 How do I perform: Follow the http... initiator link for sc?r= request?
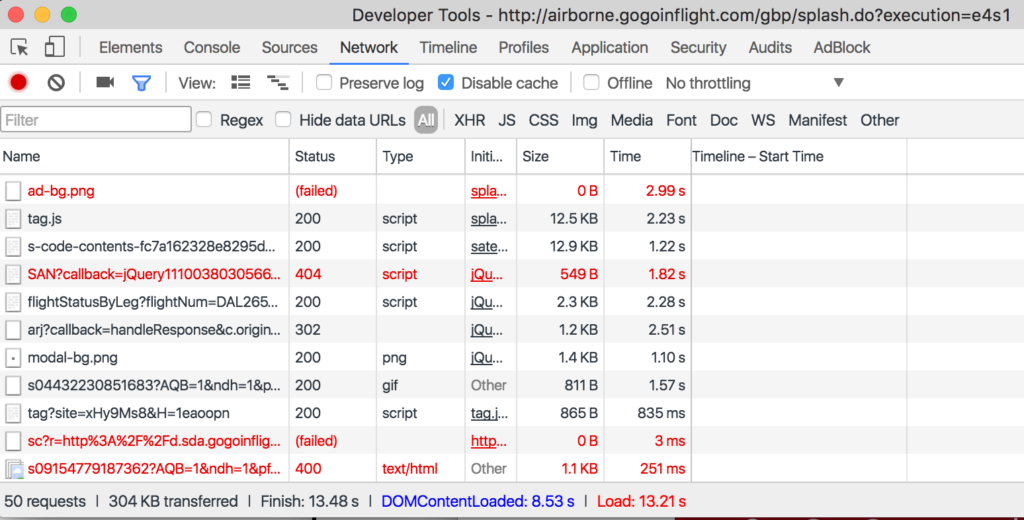point(489,442)
